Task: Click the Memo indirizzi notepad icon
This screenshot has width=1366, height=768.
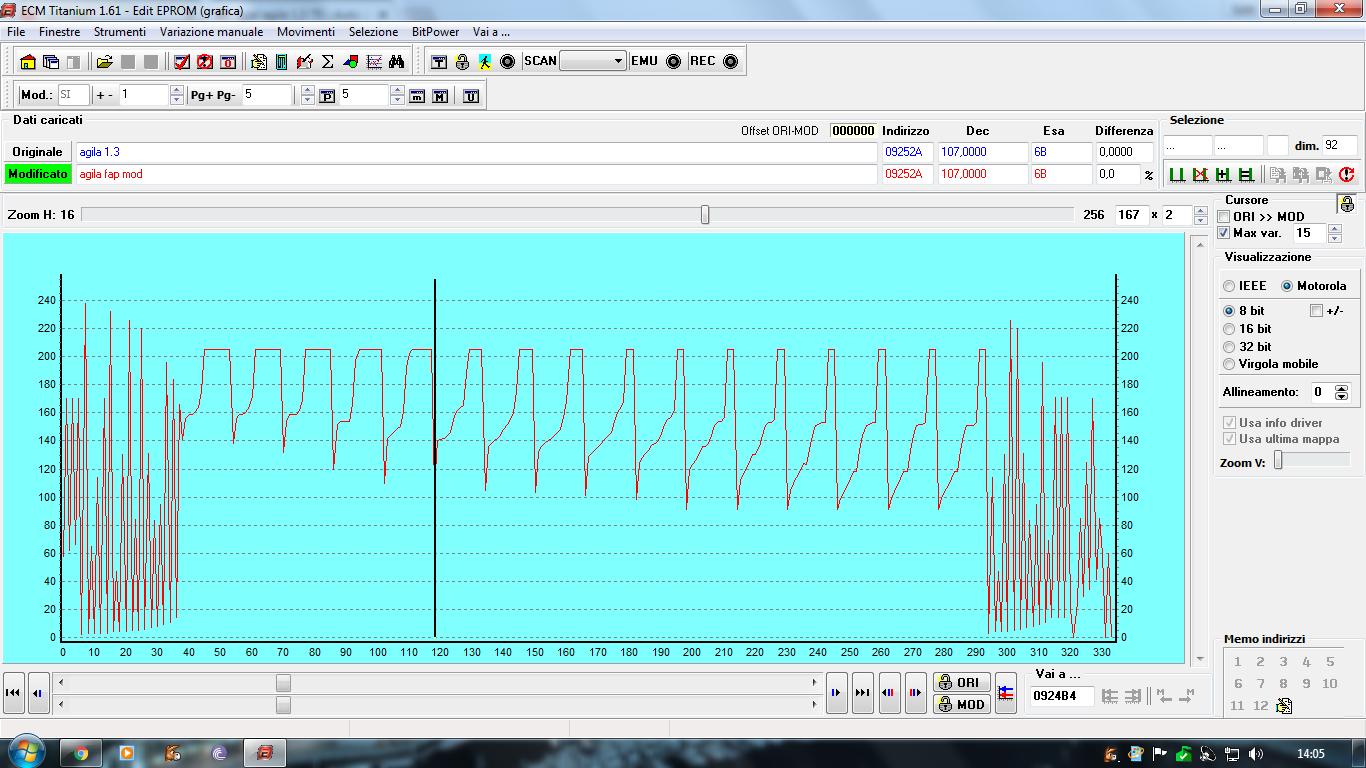Action: click(1285, 706)
